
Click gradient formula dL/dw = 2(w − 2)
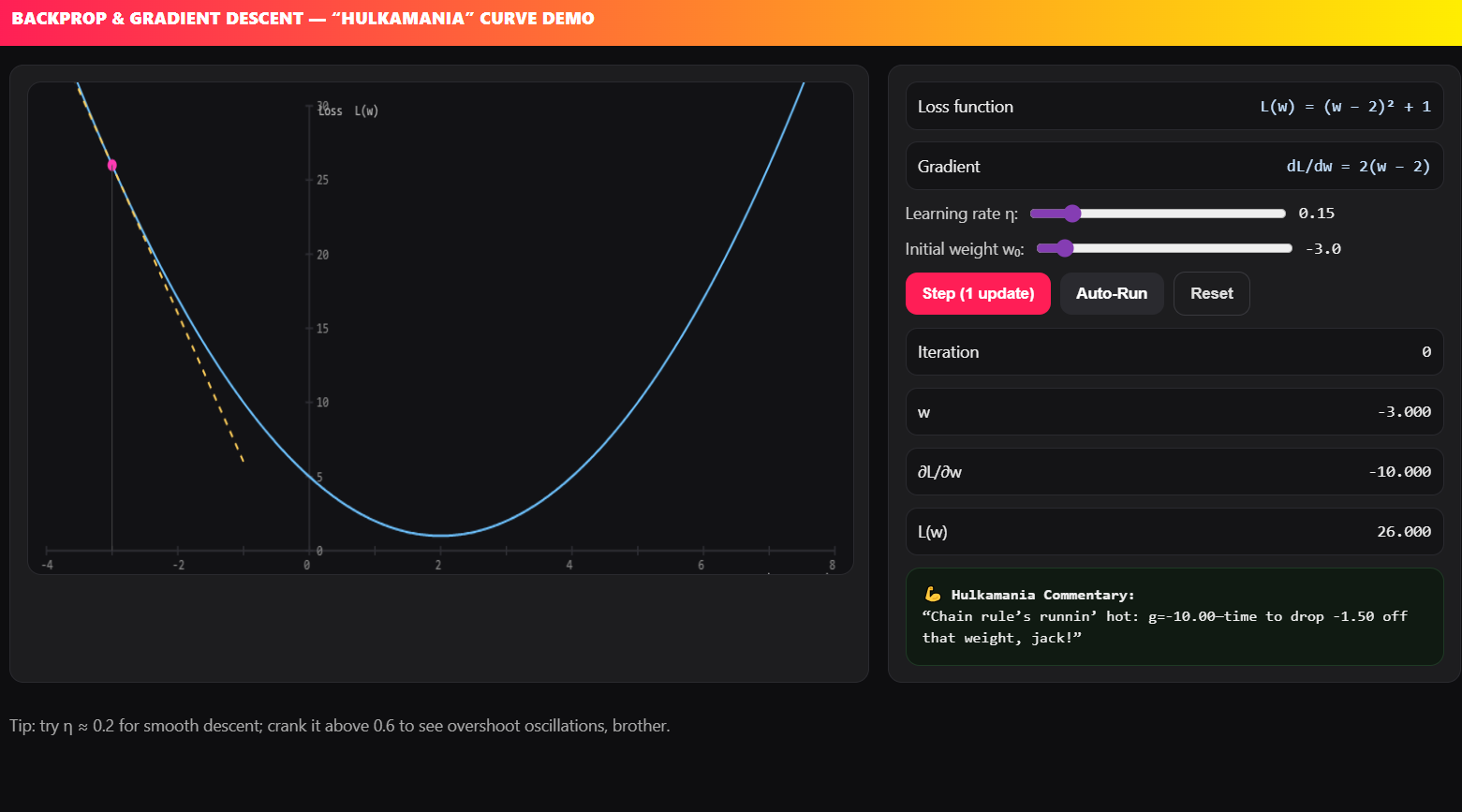coord(1358,167)
